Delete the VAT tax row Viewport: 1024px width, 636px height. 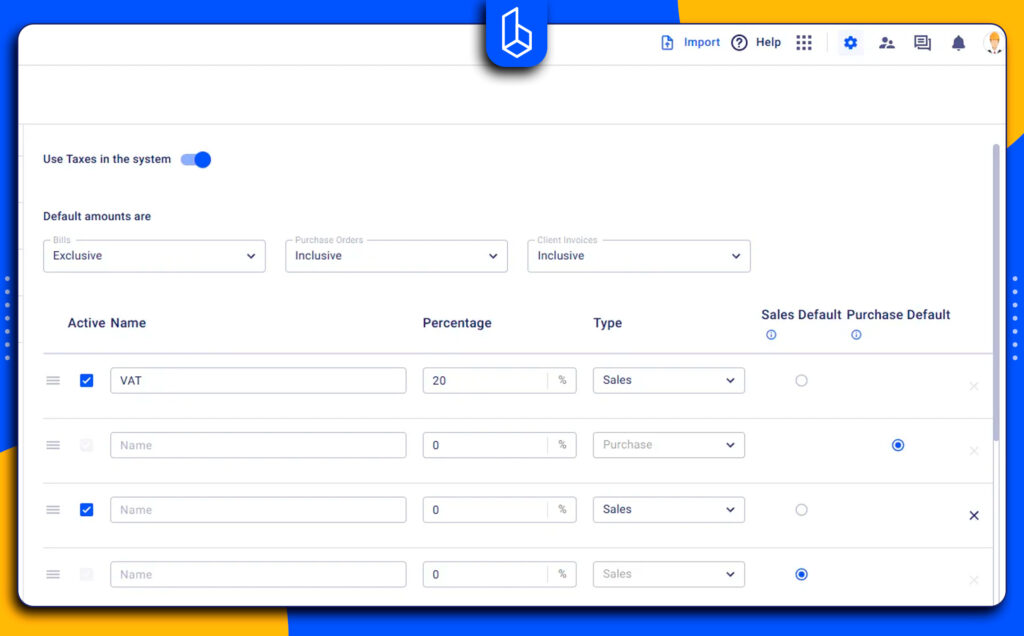point(974,386)
